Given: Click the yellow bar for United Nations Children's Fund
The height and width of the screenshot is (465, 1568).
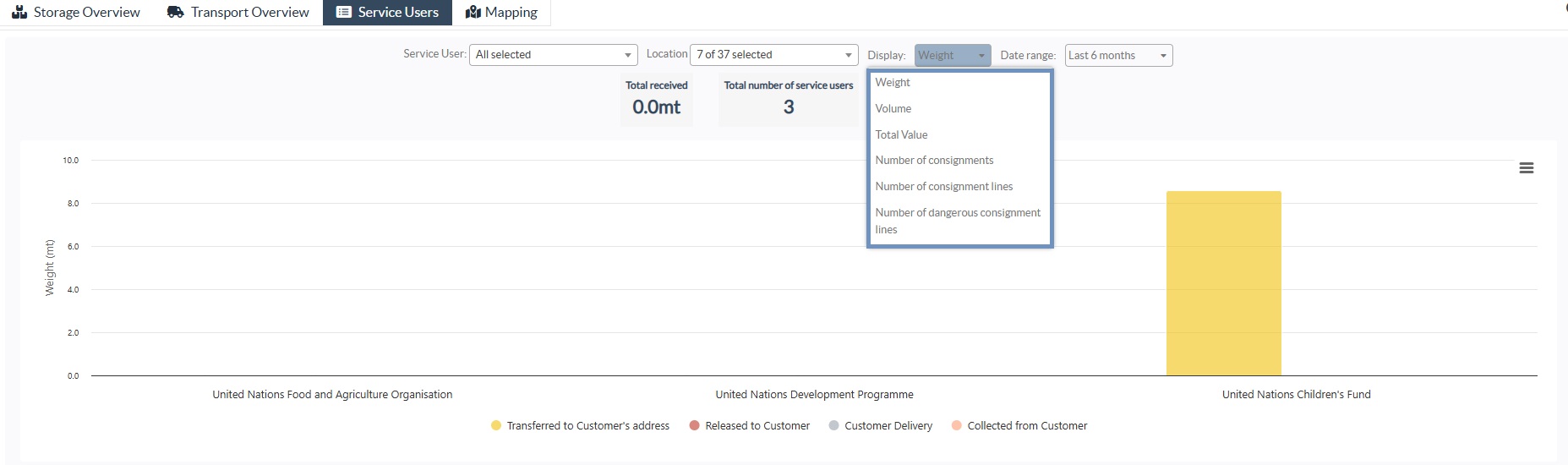Looking at the screenshot, I should tap(1224, 283).
